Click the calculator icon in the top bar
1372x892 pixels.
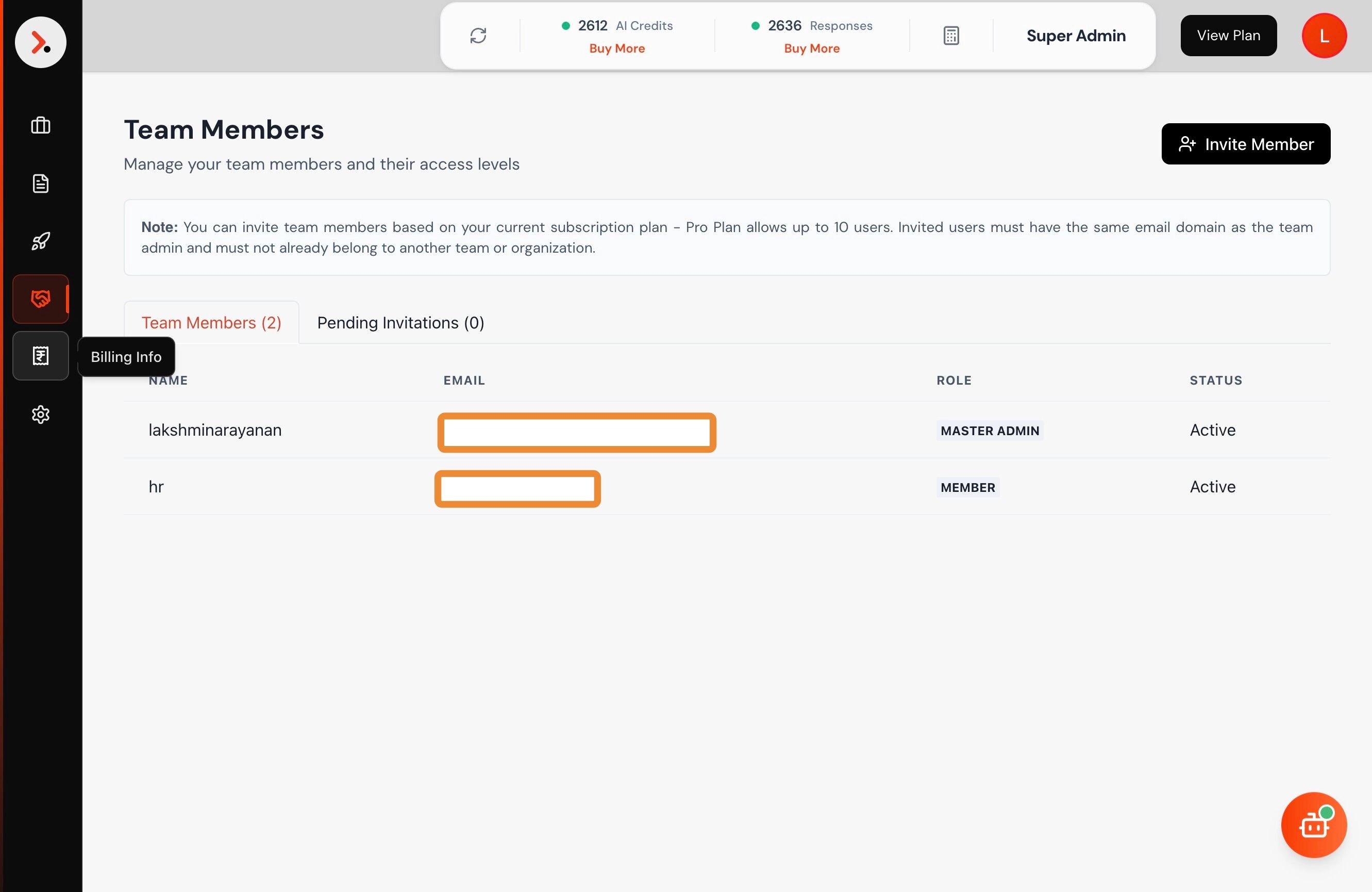tap(950, 36)
